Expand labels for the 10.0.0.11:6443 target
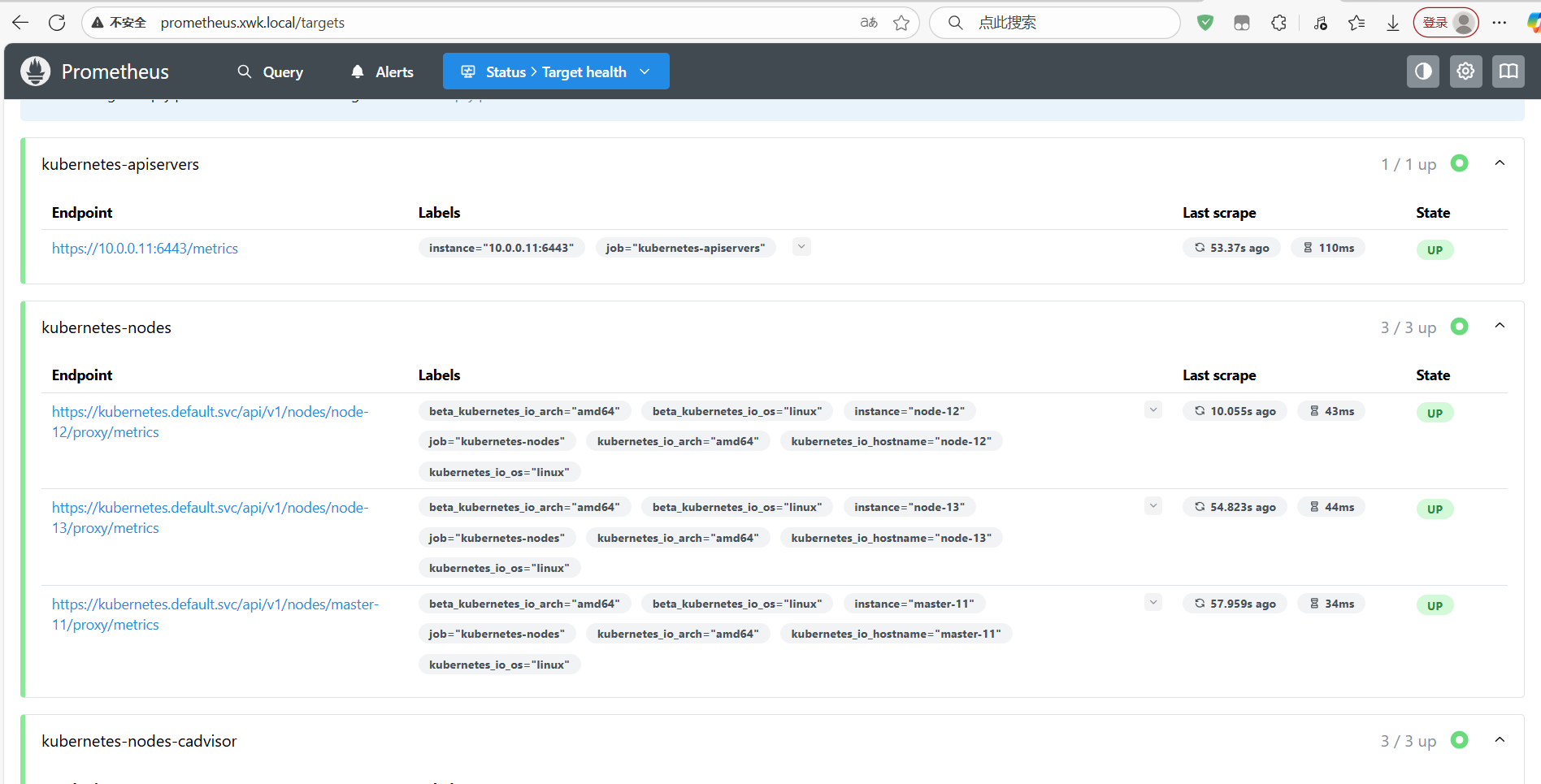Screen dimensions: 1541x784 tap(801, 247)
